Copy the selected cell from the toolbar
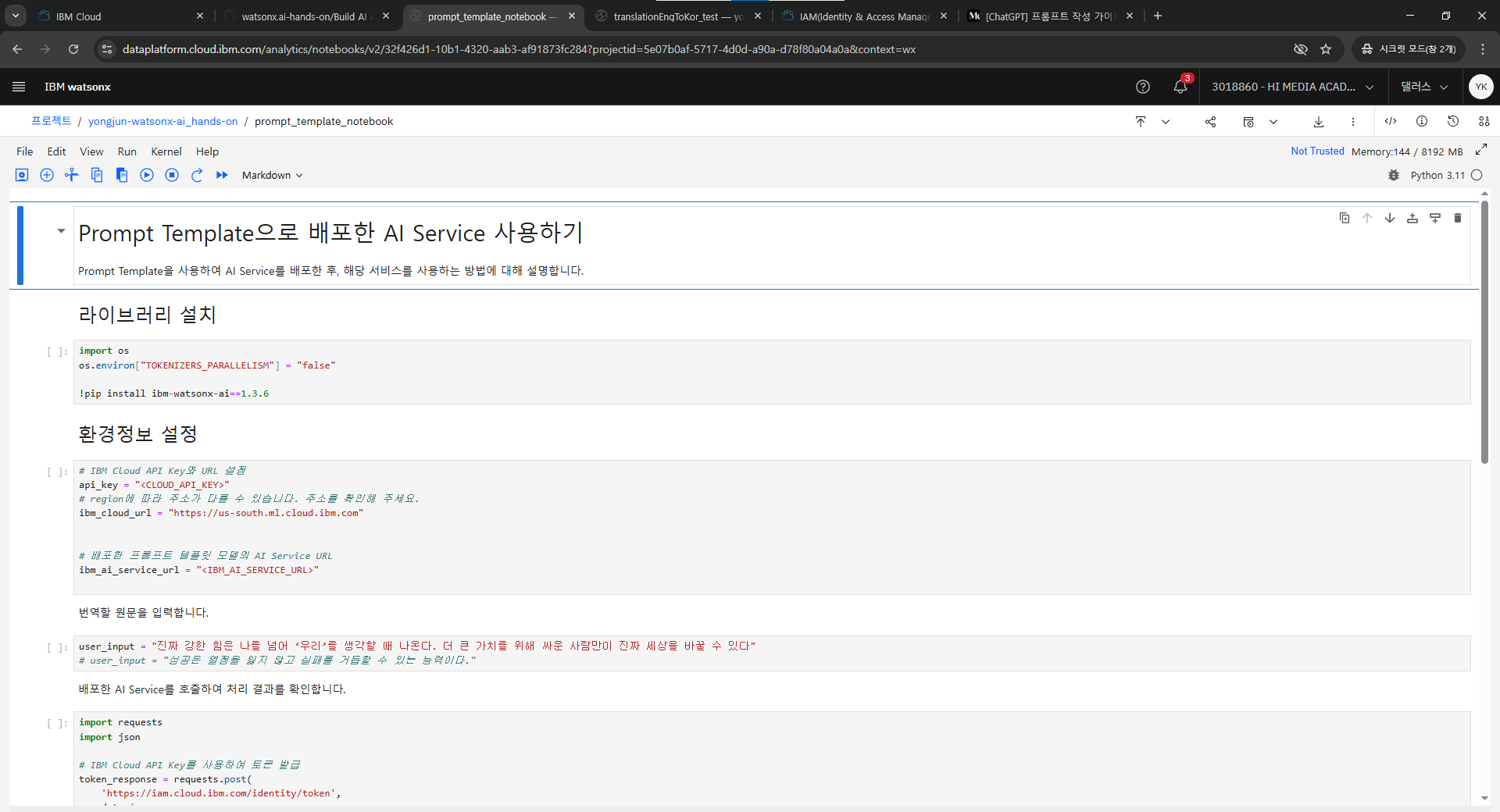The width and height of the screenshot is (1500, 812). [97, 175]
